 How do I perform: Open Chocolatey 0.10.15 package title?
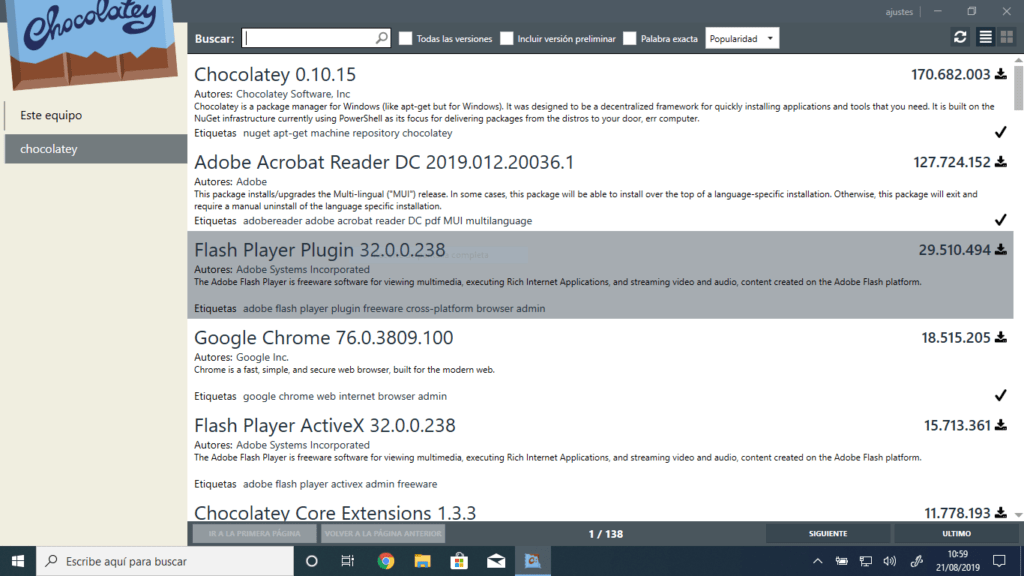(275, 74)
